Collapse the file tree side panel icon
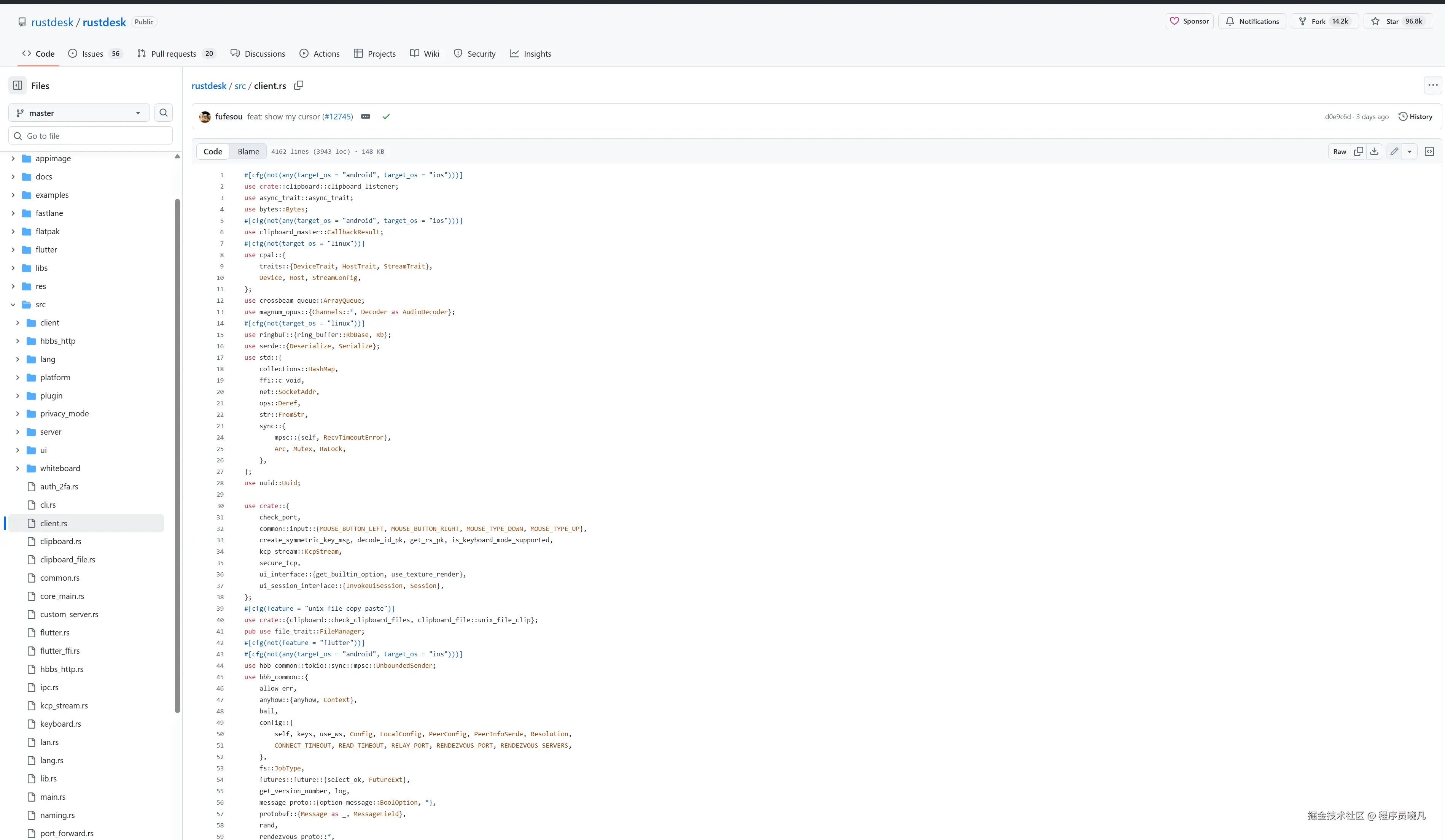The width and height of the screenshot is (1445, 840). click(18, 86)
